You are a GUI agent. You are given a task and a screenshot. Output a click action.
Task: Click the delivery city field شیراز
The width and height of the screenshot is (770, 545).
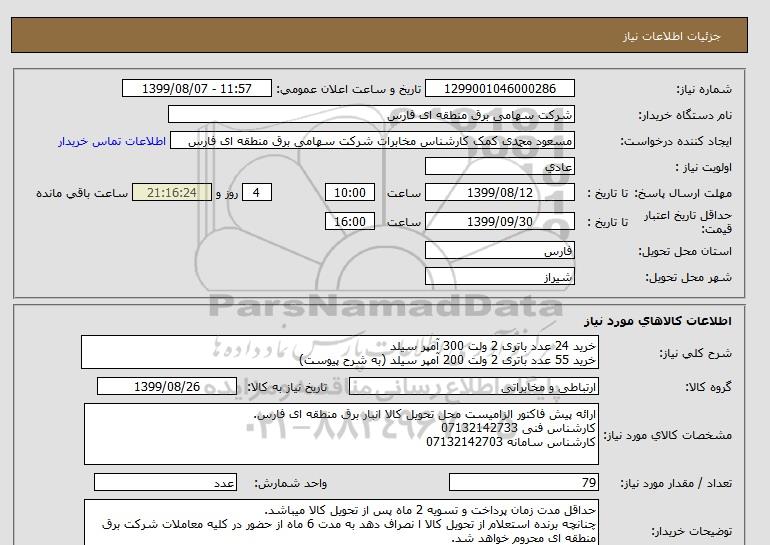pos(499,276)
